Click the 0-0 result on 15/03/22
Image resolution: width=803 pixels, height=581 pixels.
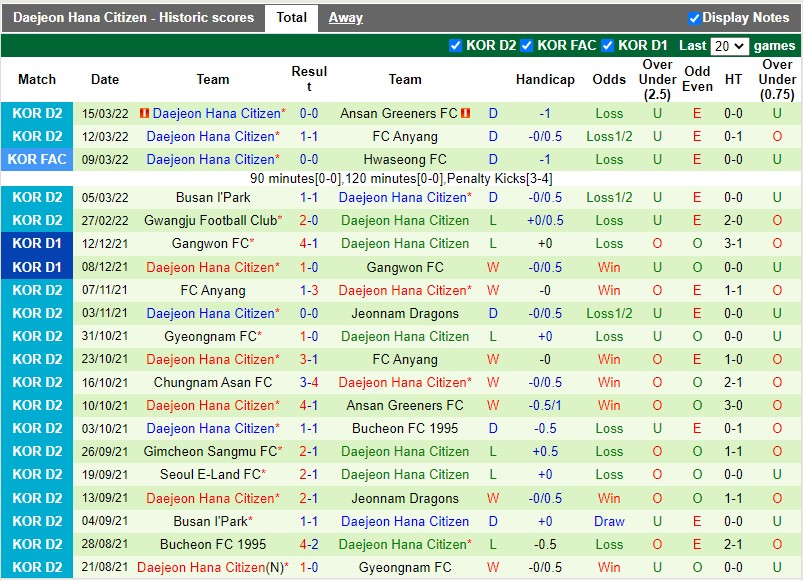309,113
